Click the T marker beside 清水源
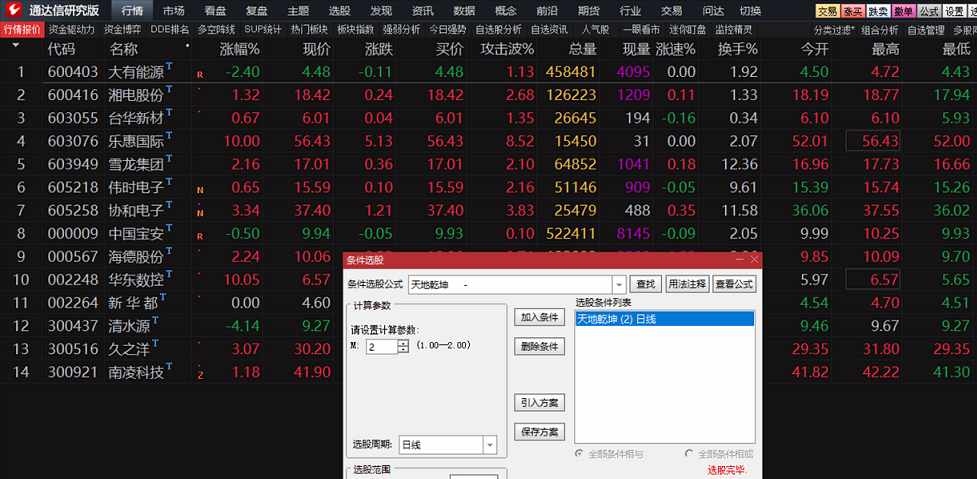Viewport: 977px width, 479px height. click(156, 320)
